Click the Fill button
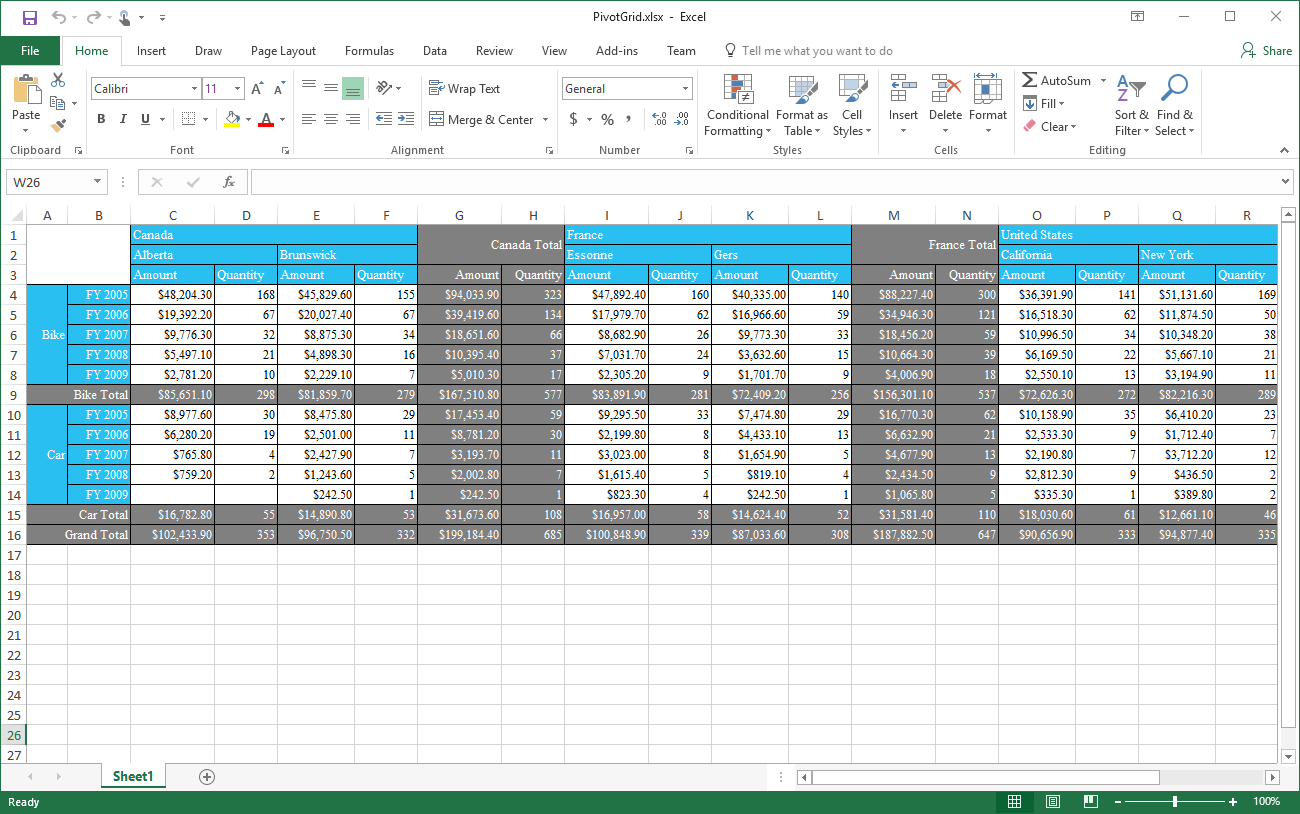 (1044, 103)
